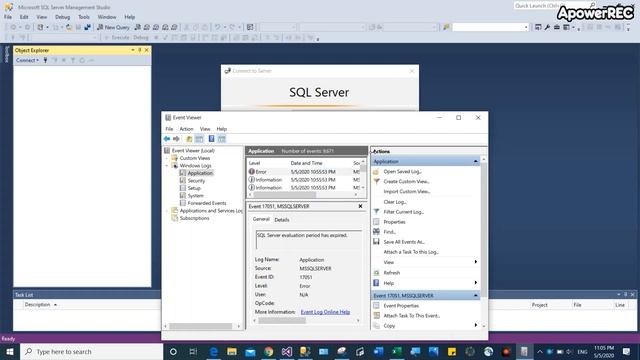Open the Connect dropdown in Object Explorer

(27, 60)
